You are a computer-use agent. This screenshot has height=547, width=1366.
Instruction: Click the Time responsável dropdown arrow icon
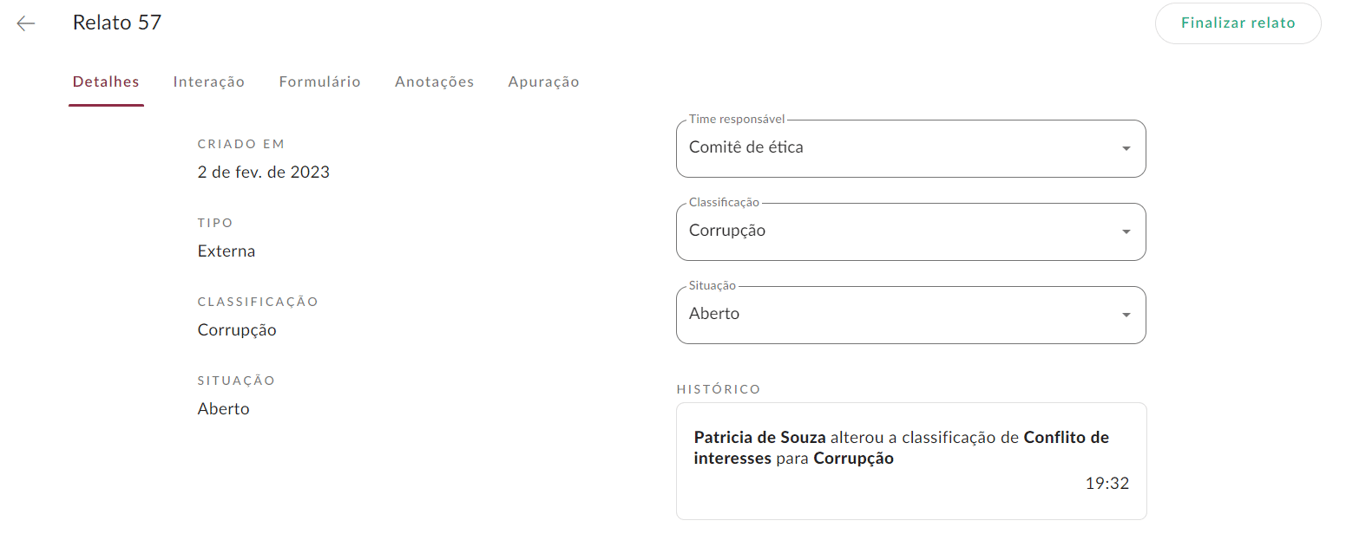1126,149
